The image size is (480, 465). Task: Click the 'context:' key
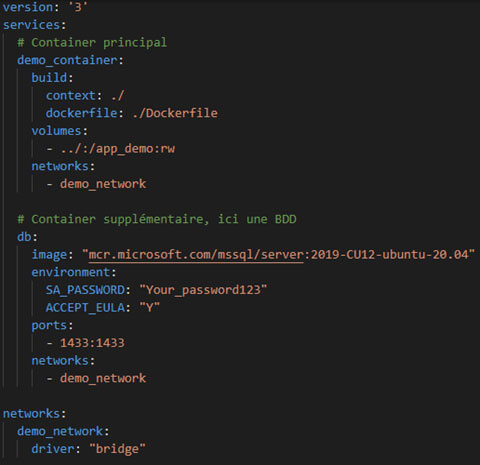coord(74,96)
